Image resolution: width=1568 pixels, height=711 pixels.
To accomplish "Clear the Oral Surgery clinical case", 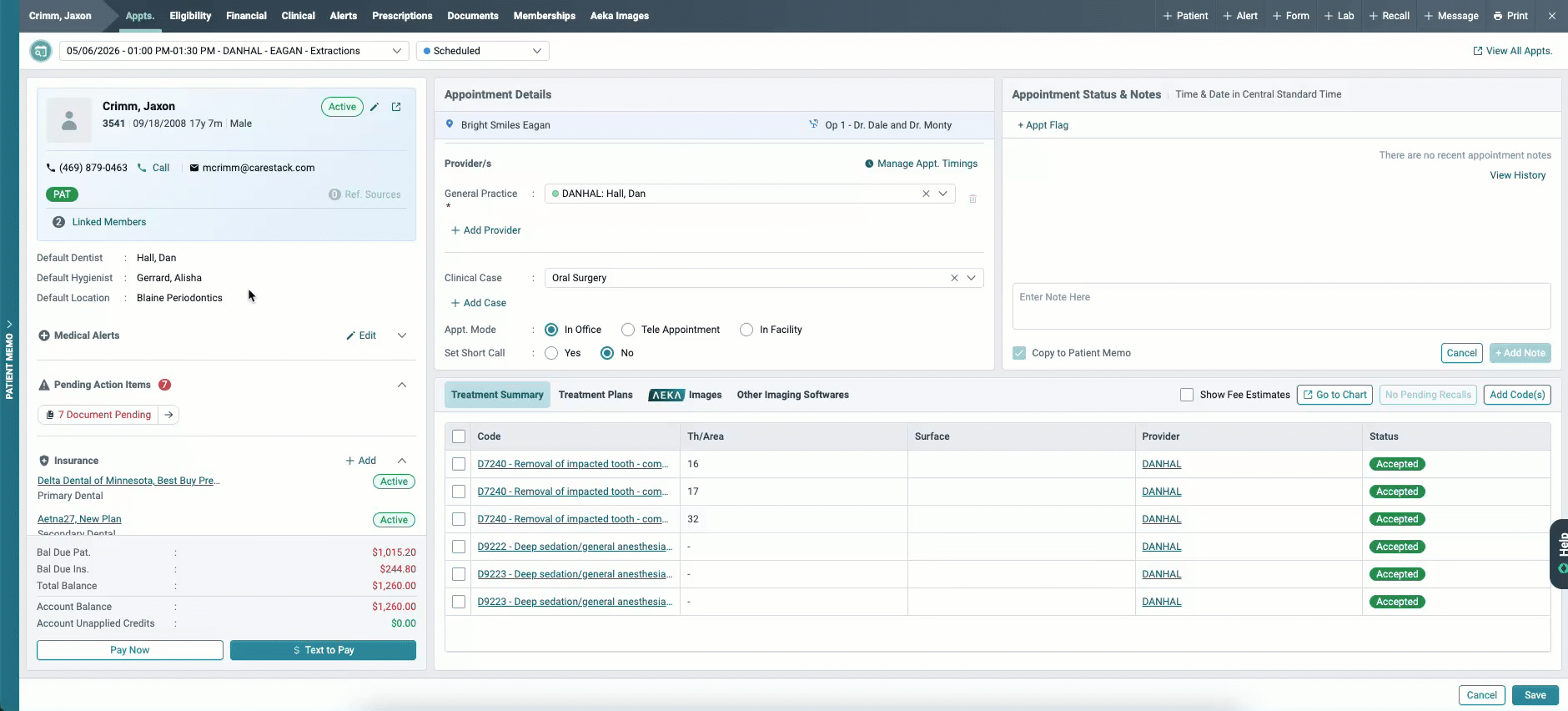I will tap(954, 278).
